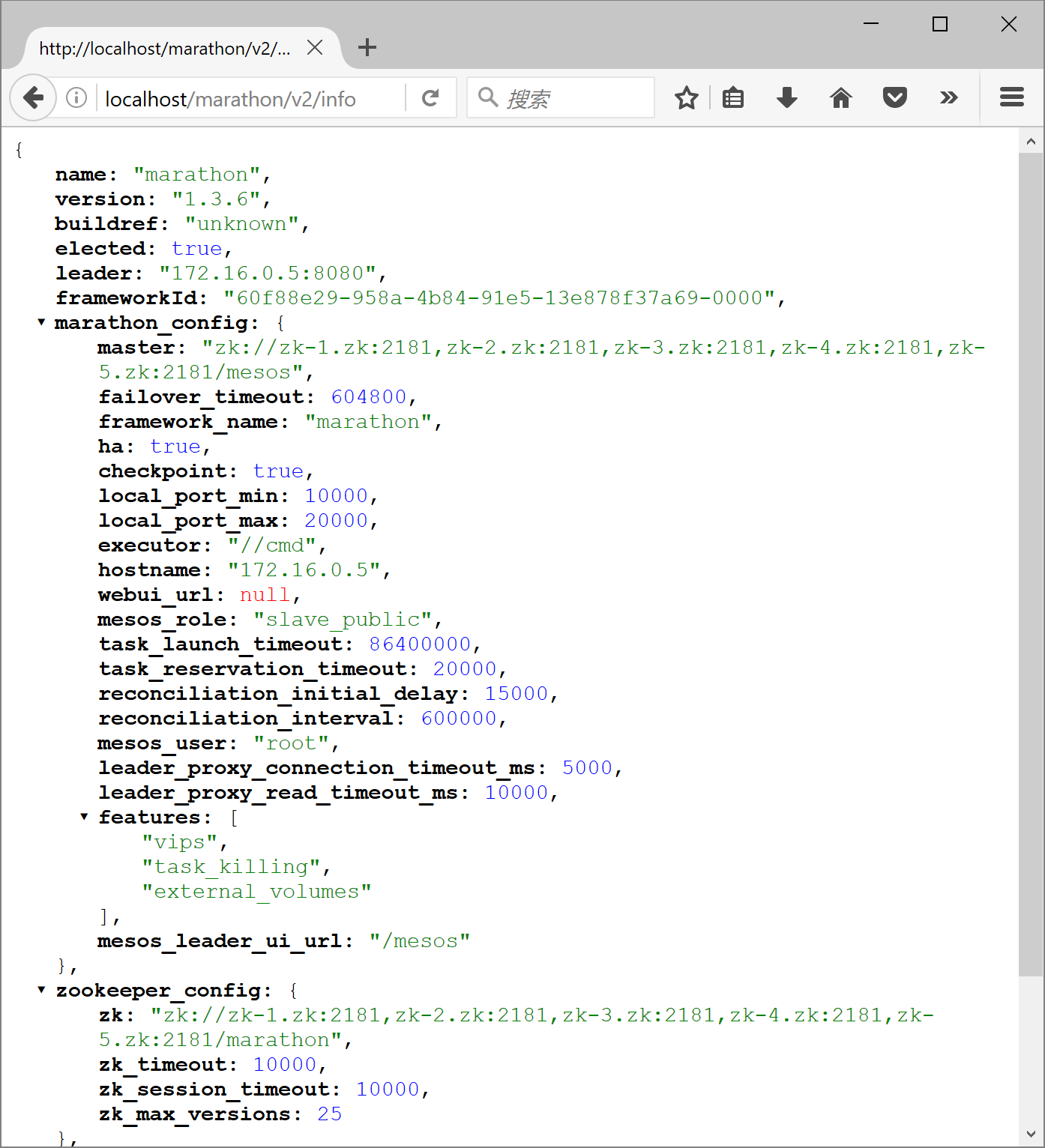Reload the page with the refresh icon
Viewport: 1045px width, 1148px height.
(430, 97)
